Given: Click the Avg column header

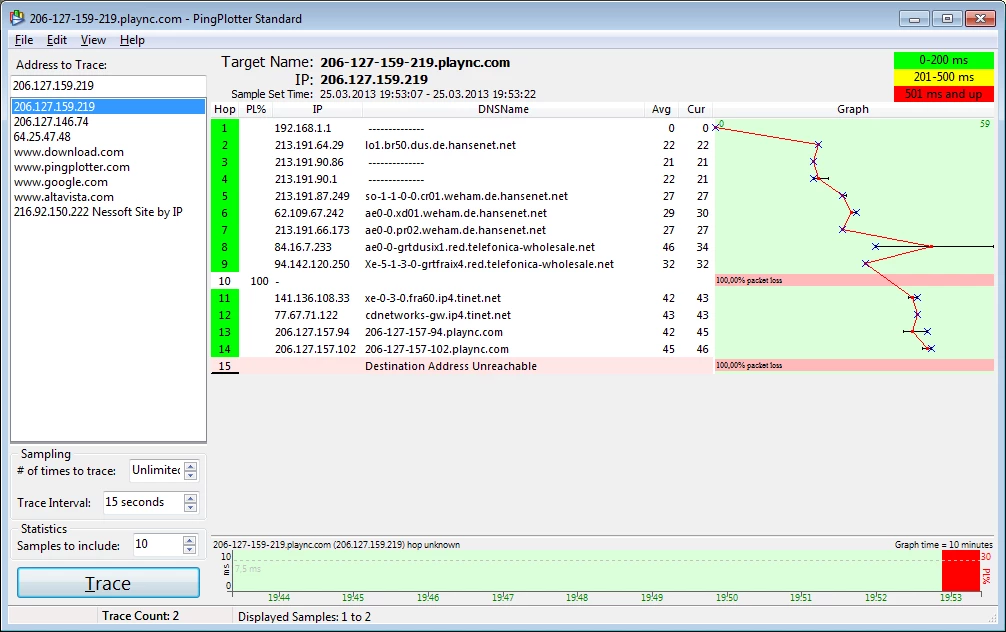Looking at the screenshot, I should [x=661, y=109].
